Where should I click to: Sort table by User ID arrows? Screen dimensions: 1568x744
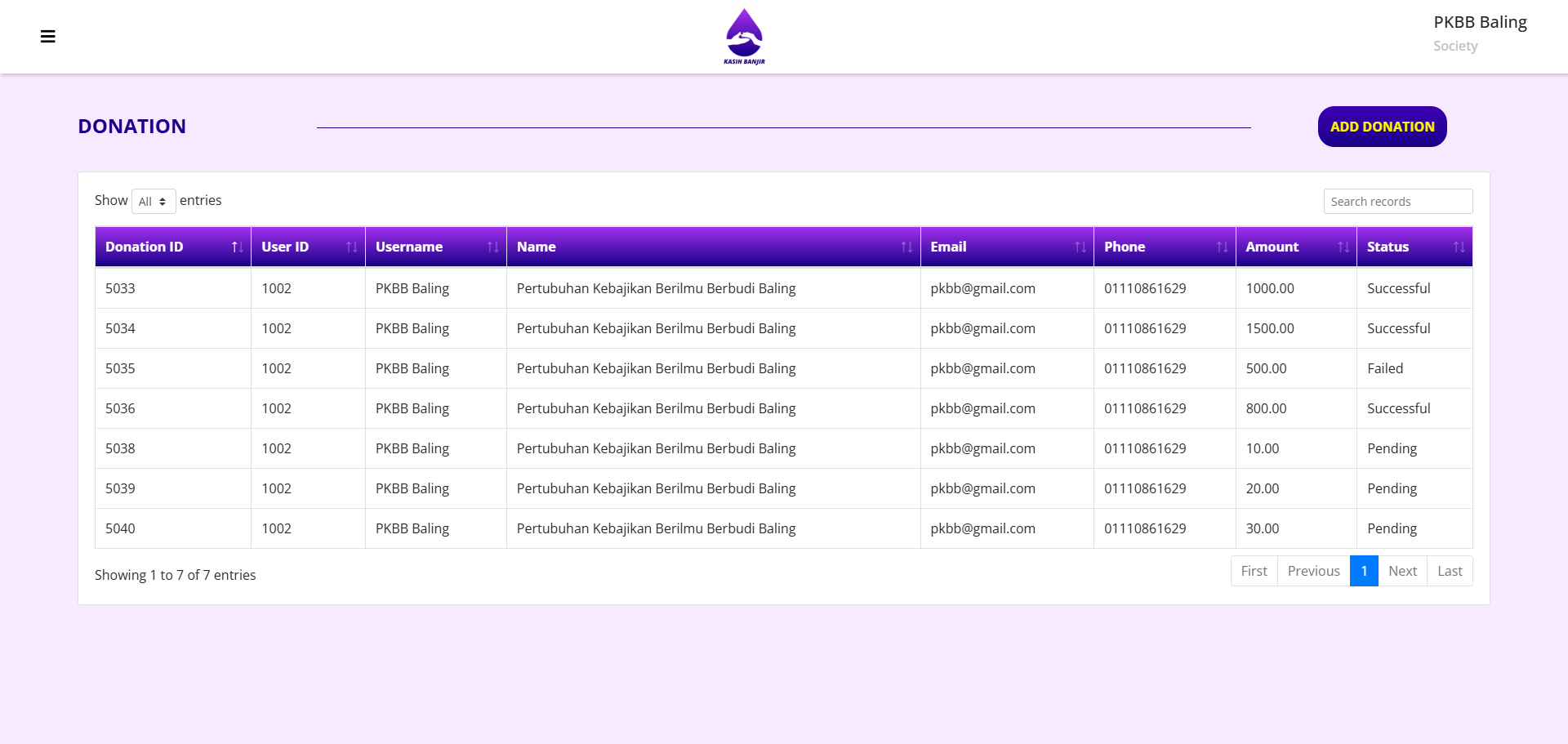[351, 247]
